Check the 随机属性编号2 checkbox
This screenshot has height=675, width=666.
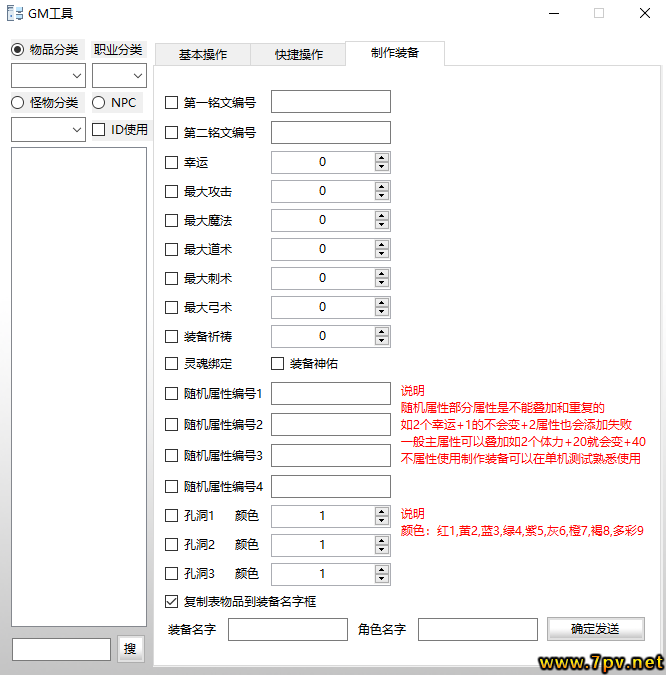point(171,424)
